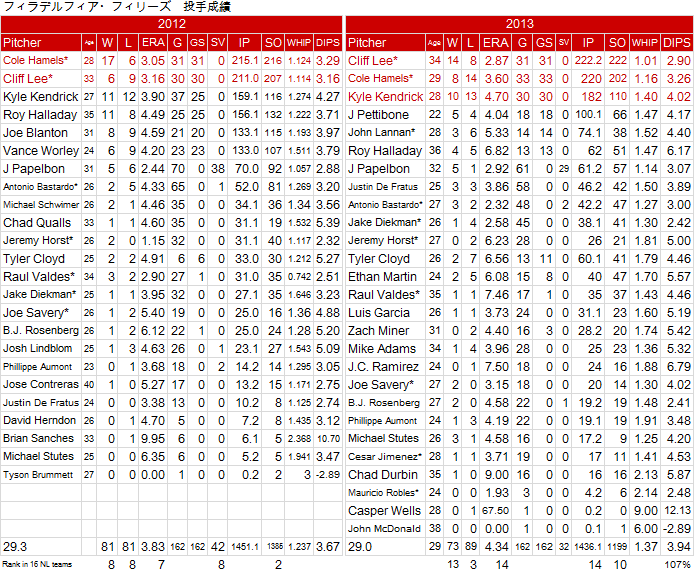
Task: Click J Pettibone pitcher name
Action: (x=378, y=115)
